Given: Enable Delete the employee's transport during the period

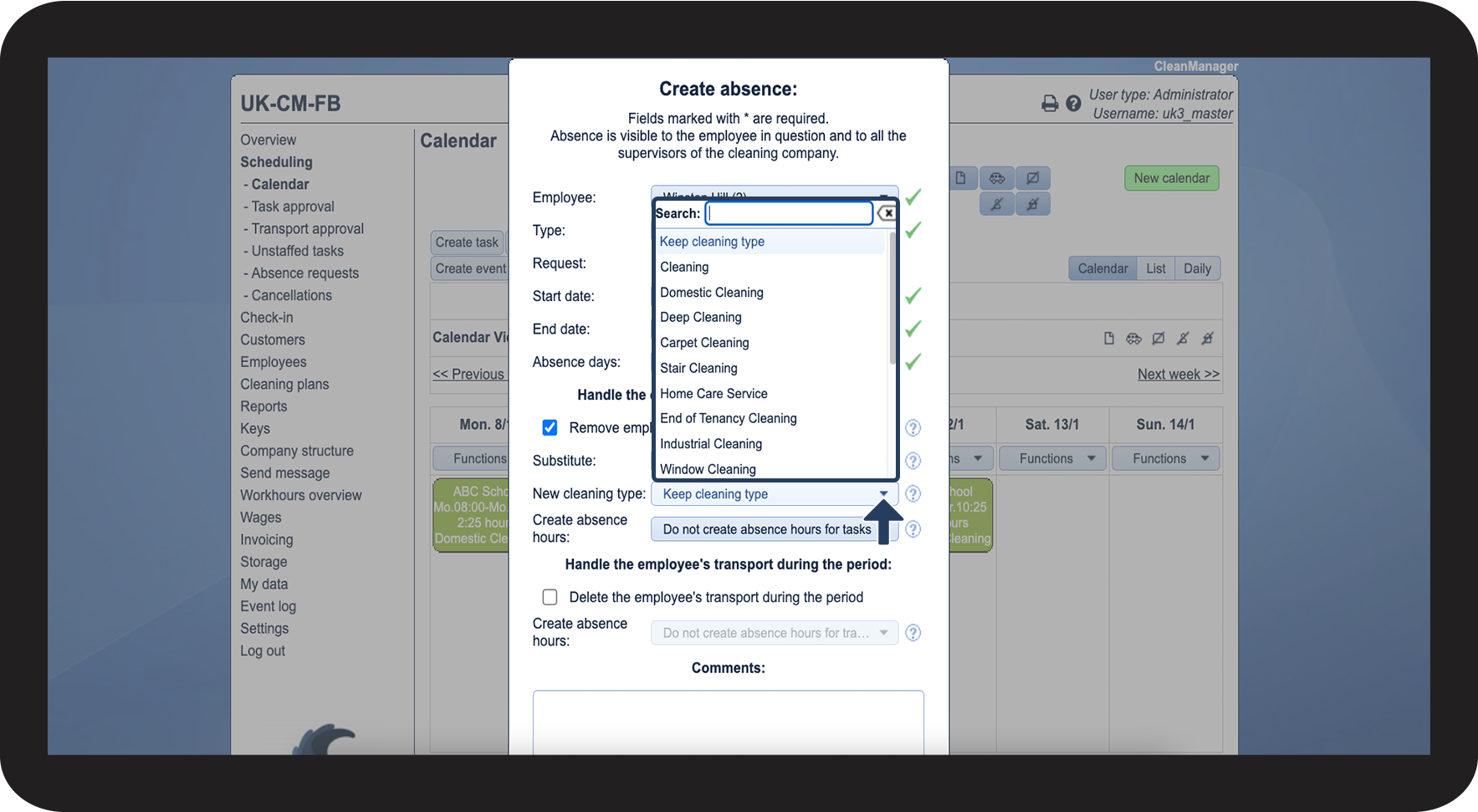Looking at the screenshot, I should 550,597.
